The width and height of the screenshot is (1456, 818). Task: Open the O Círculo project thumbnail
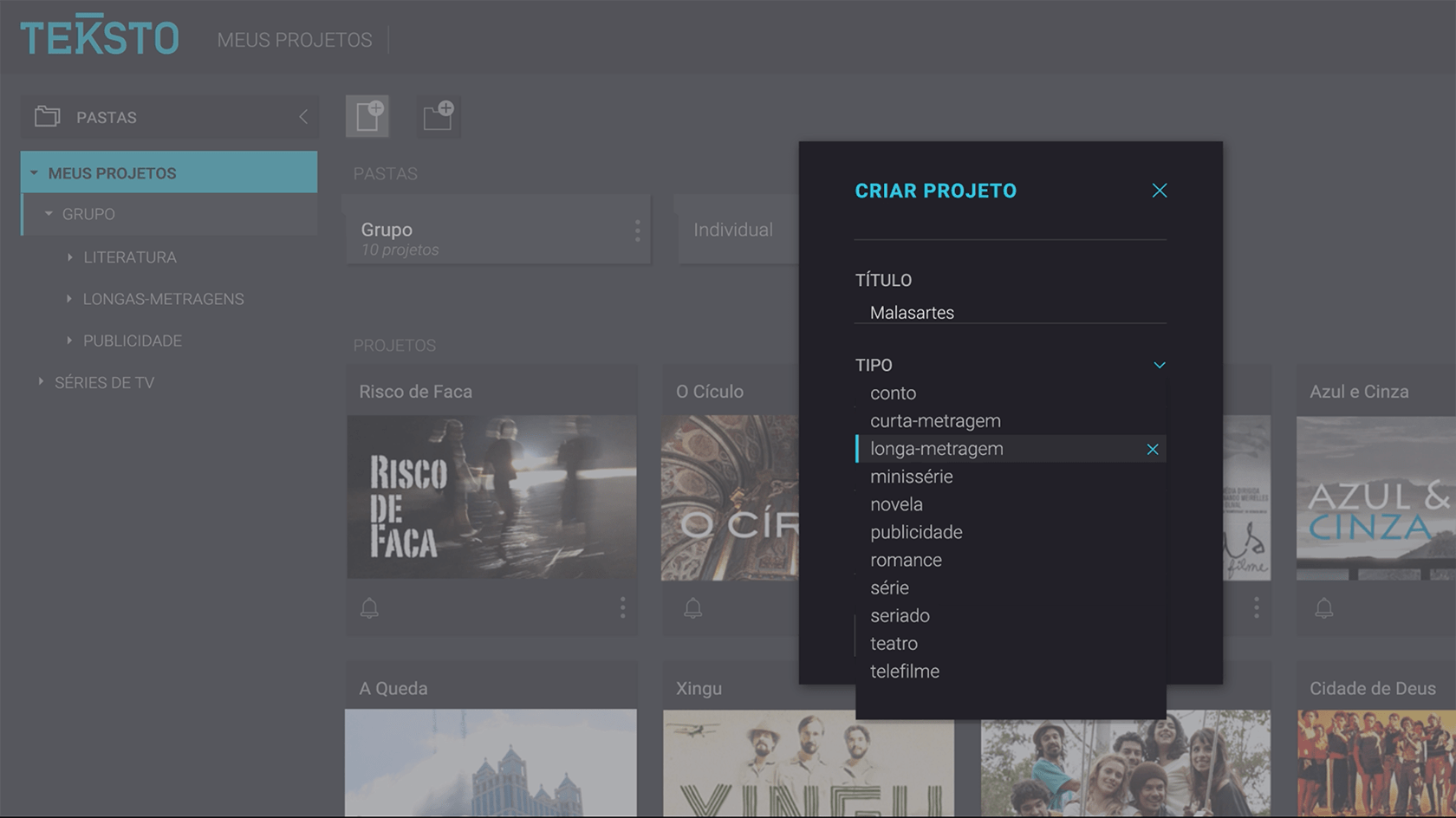coord(730,498)
